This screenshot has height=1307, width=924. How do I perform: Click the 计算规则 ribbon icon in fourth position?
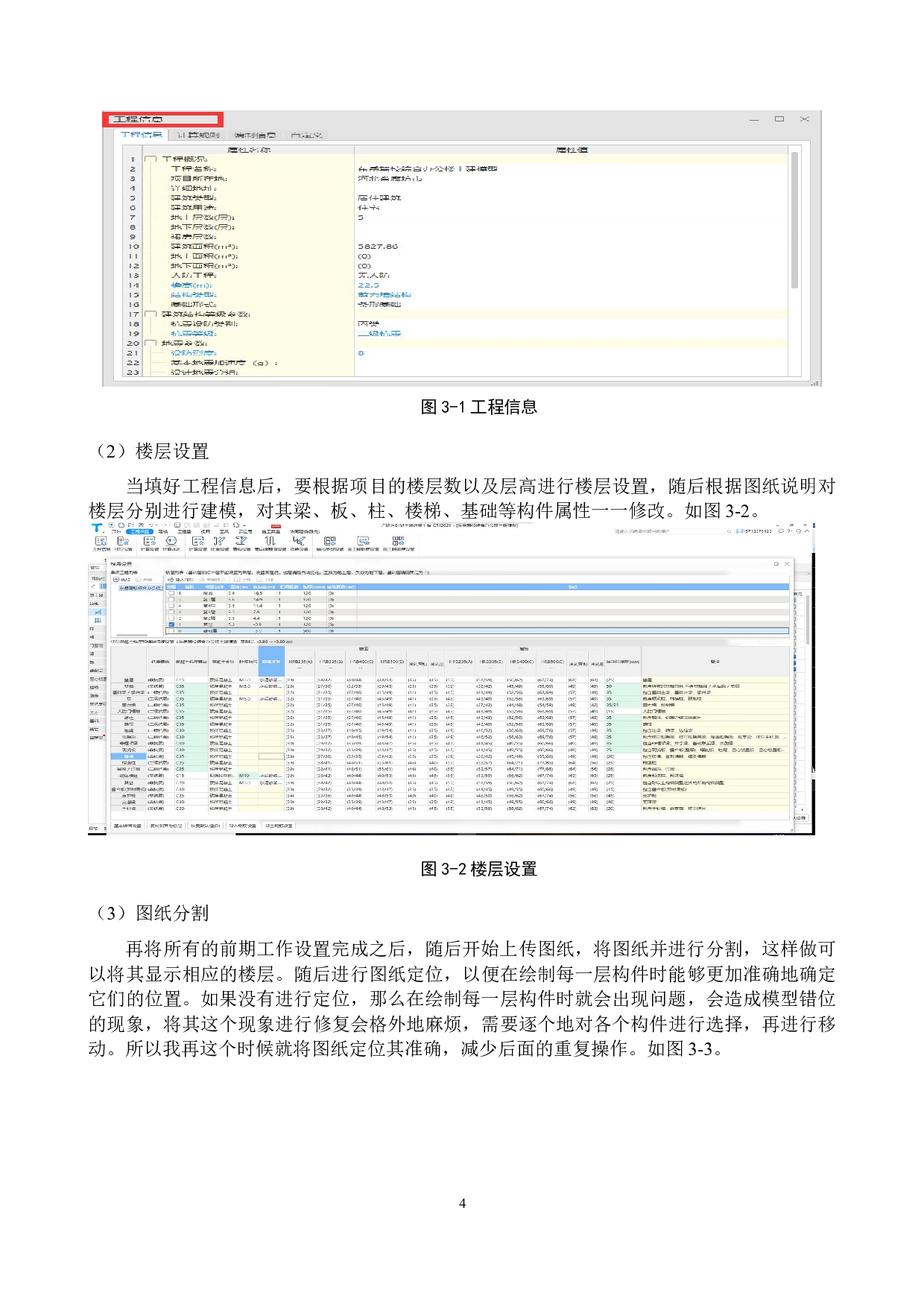click(x=171, y=540)
